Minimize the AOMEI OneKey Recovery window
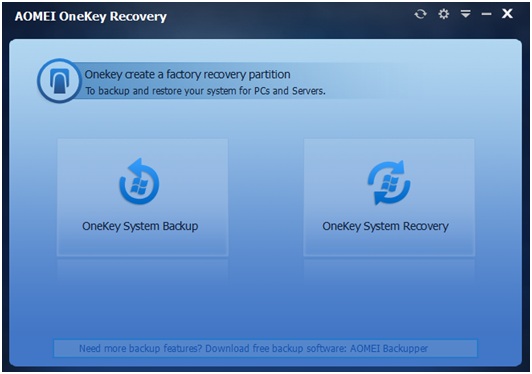The image size is (532, 374). tap(486, 14)
